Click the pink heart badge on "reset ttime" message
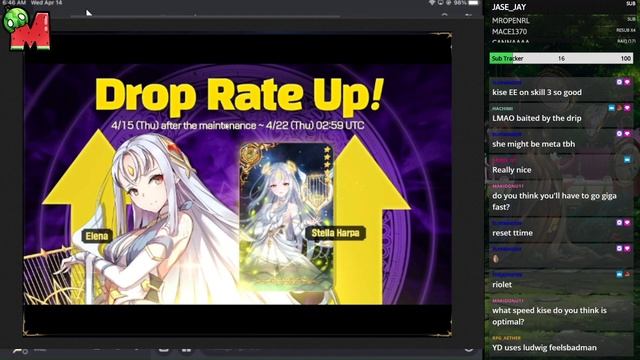Image resolution: width=640 pixels, height=360 pixels. click(x=627, y=222)
